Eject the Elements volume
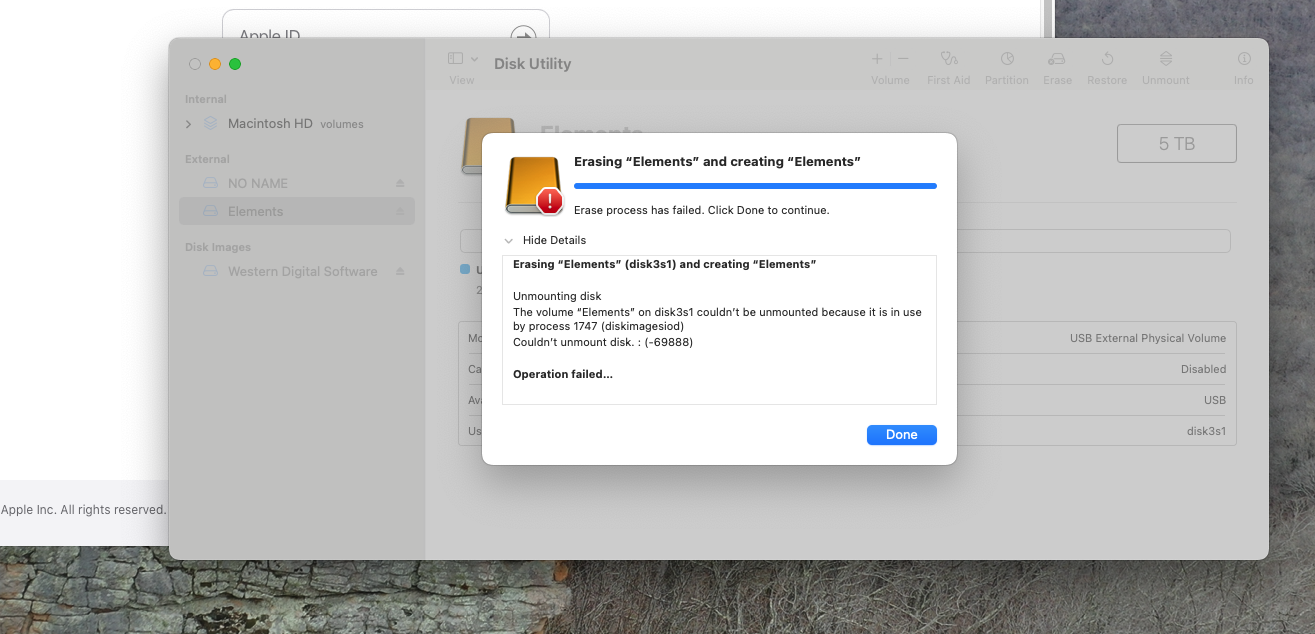The image size is (1315, 634). click(x=400, y=212)
